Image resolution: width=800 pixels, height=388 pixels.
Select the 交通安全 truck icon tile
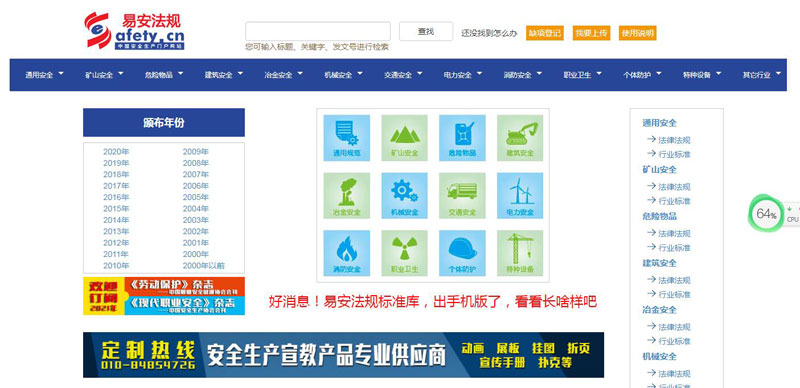[462, 196]
